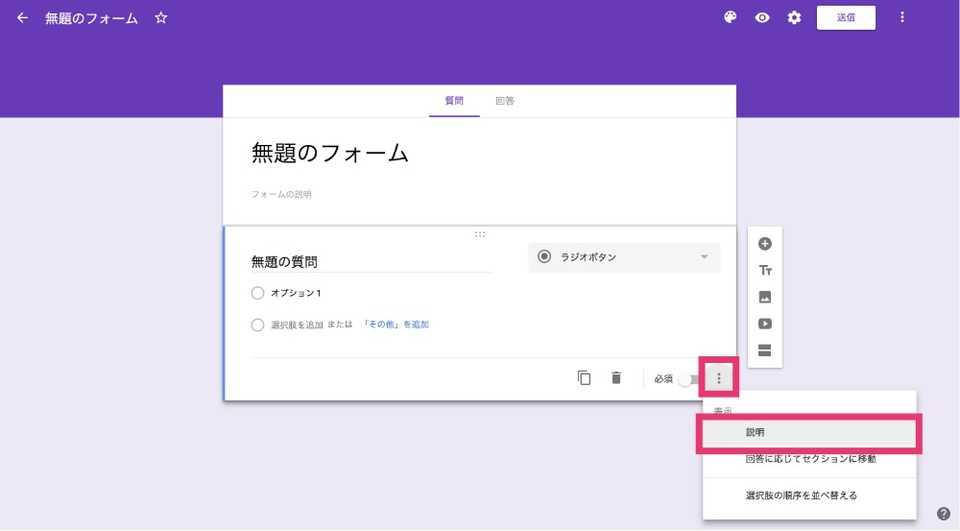This screenshot has height=531, width=960.
Task: Click the 送信 send button
Action: pos(846,18)
